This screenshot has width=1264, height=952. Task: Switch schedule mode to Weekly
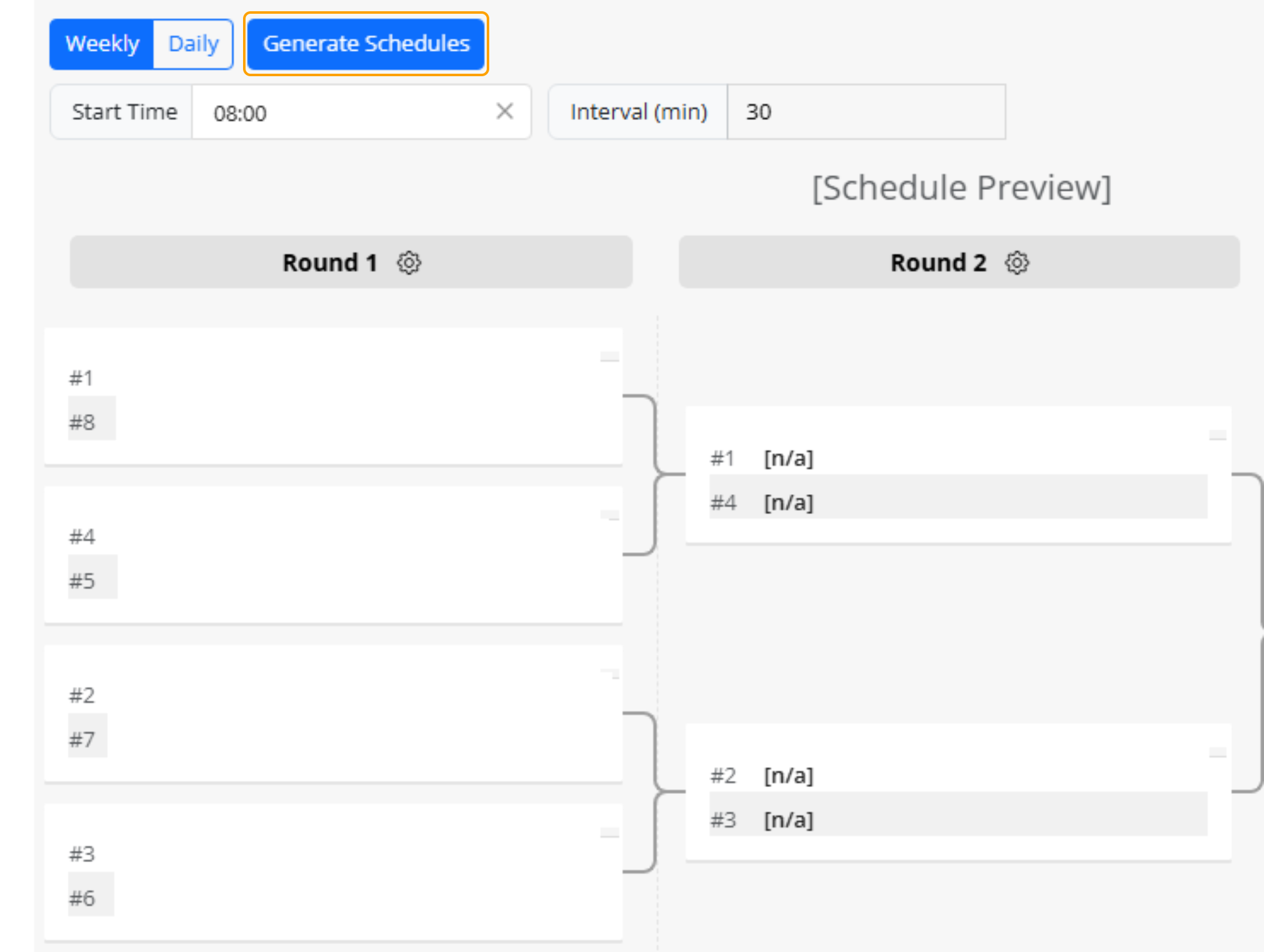[x=102, y=44]
